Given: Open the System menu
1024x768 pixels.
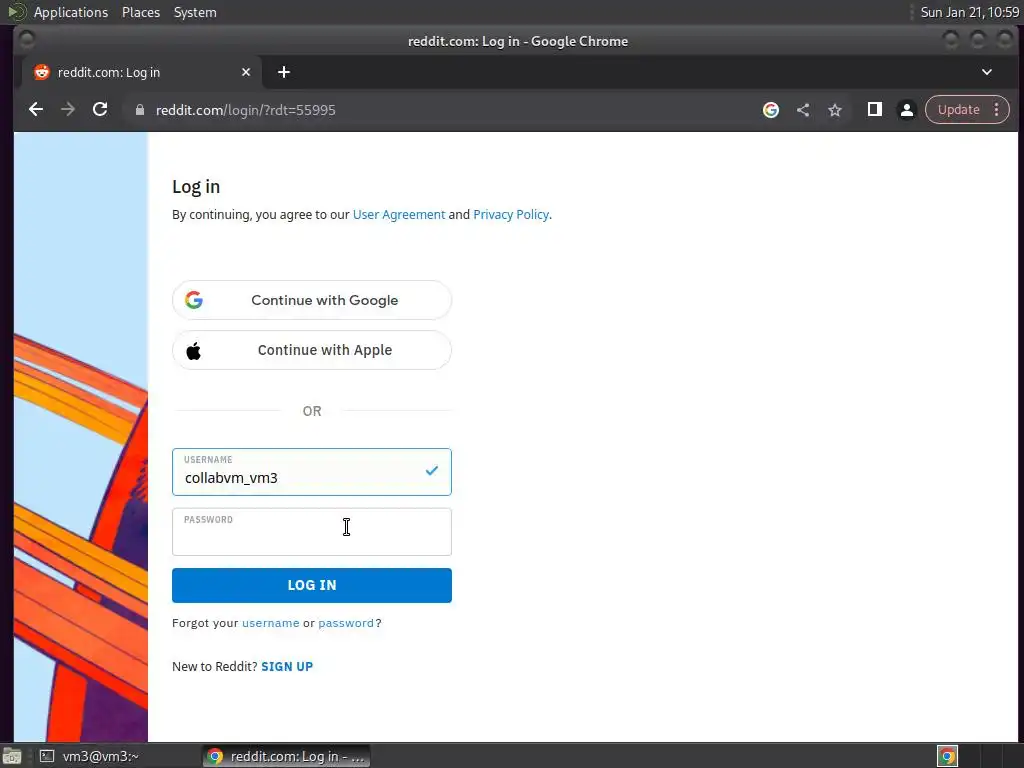Looking at the screenshot, I should coord(195,12).
